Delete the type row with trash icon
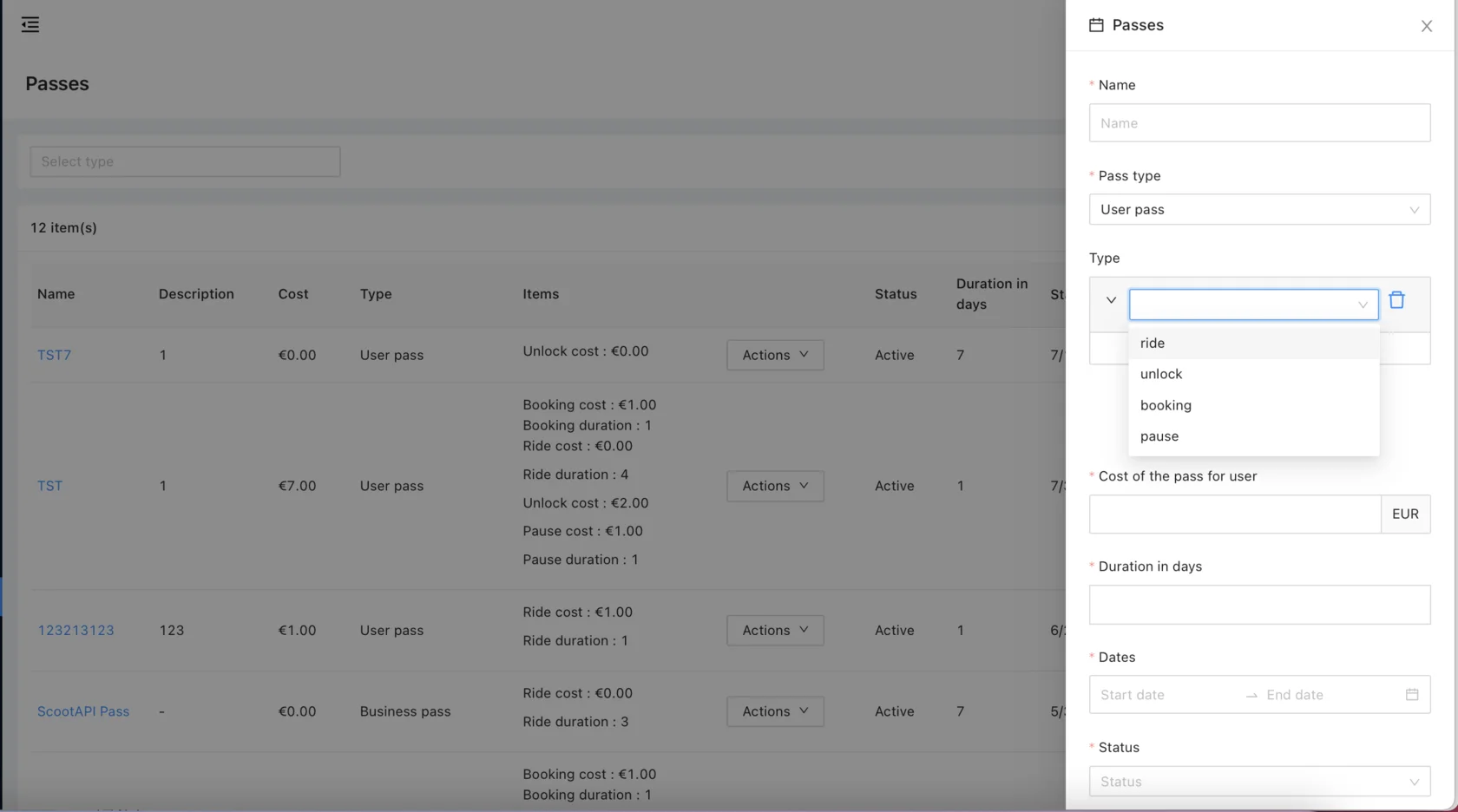The image size is (1458, 812). point(1396,300)
